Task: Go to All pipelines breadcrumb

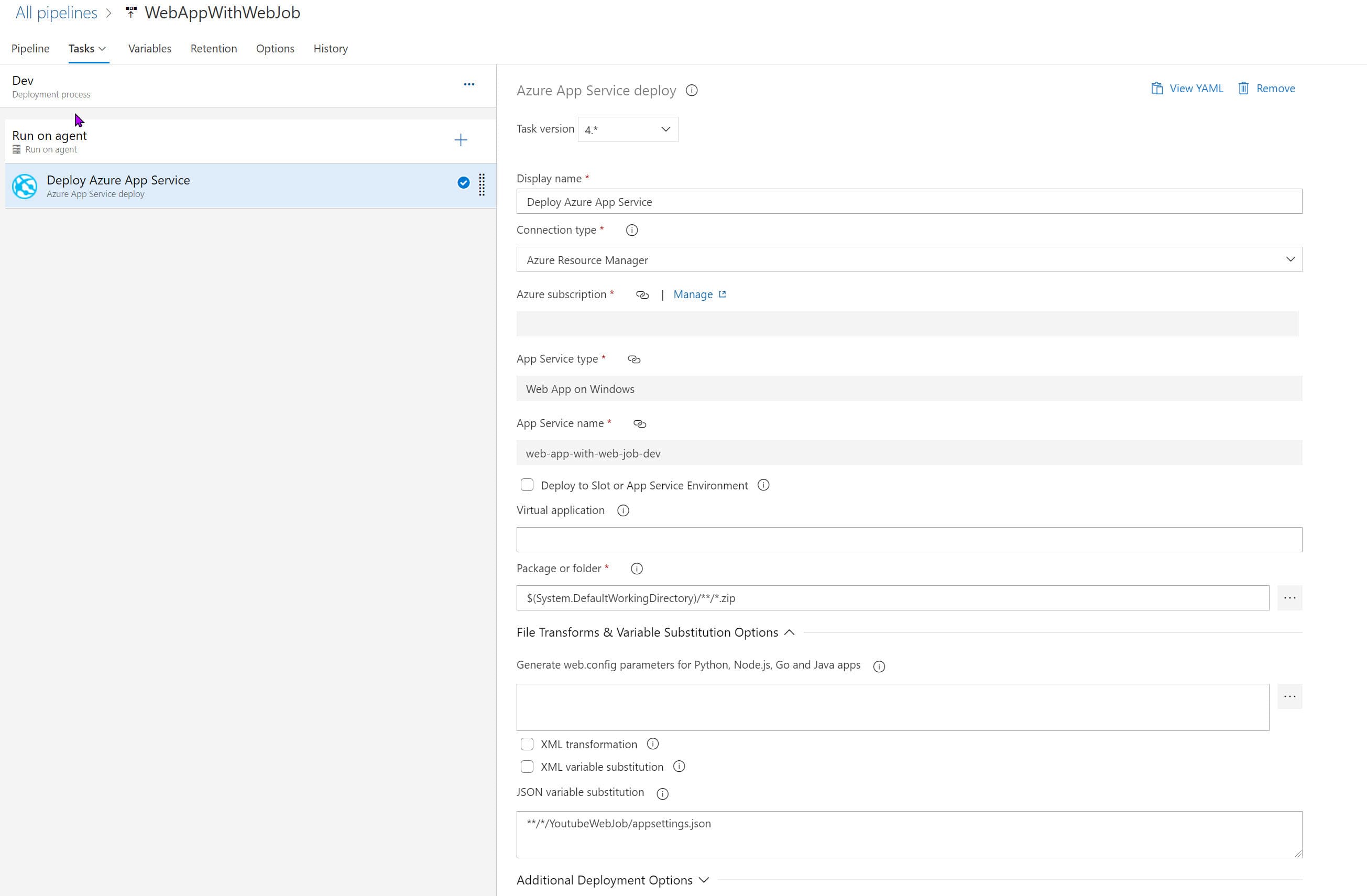Action: (x=56, y=13)
